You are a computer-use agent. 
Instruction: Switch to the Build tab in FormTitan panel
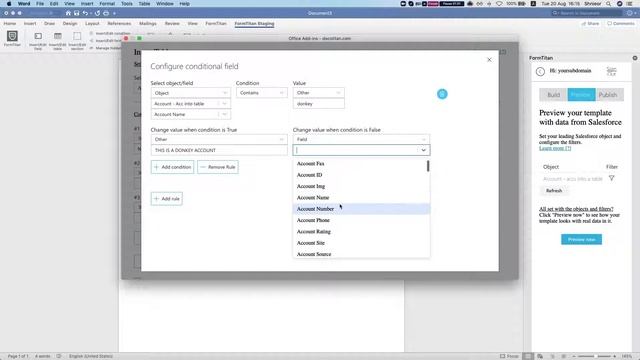553,95
